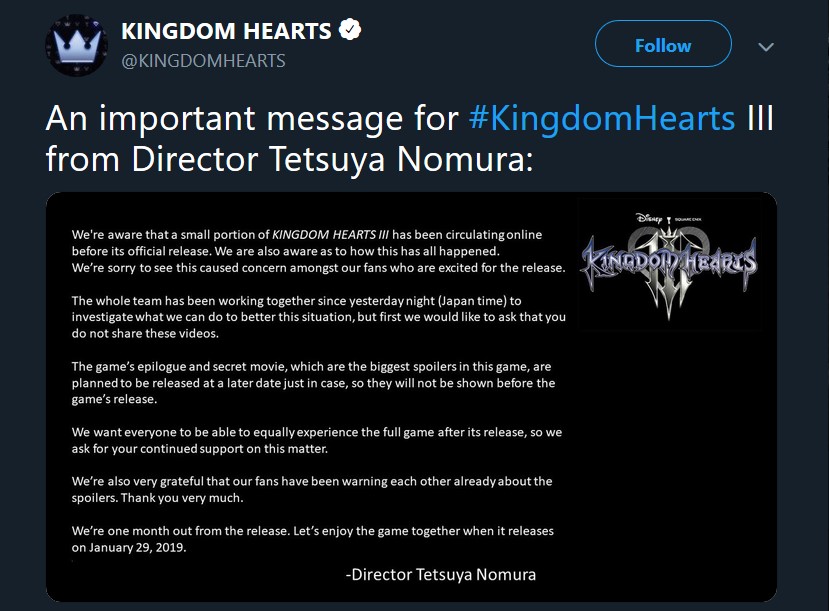
Task: Click the paragraph beginning "The whole team"
Action: 320,317
